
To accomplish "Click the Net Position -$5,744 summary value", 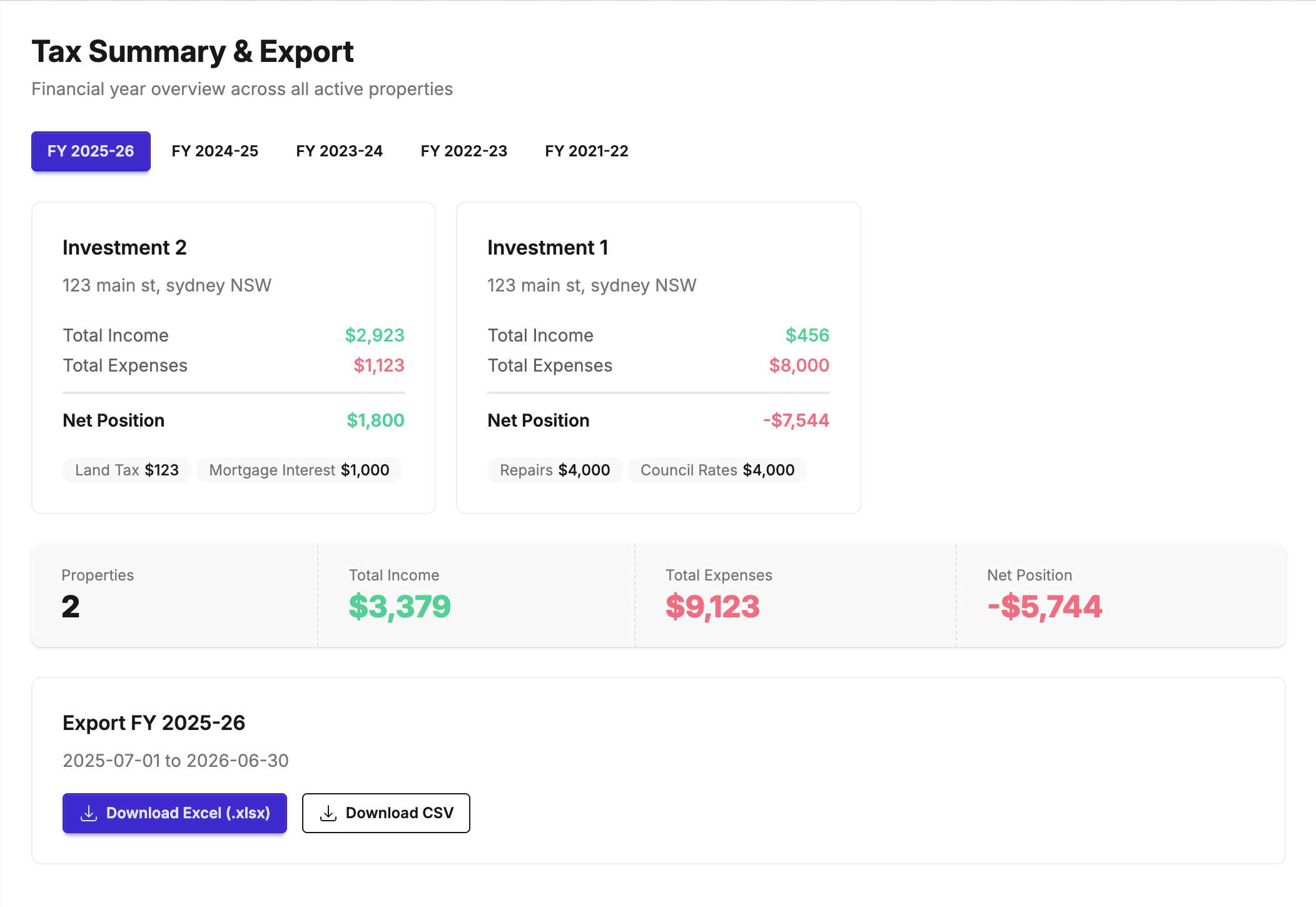I will point(1043,606).
